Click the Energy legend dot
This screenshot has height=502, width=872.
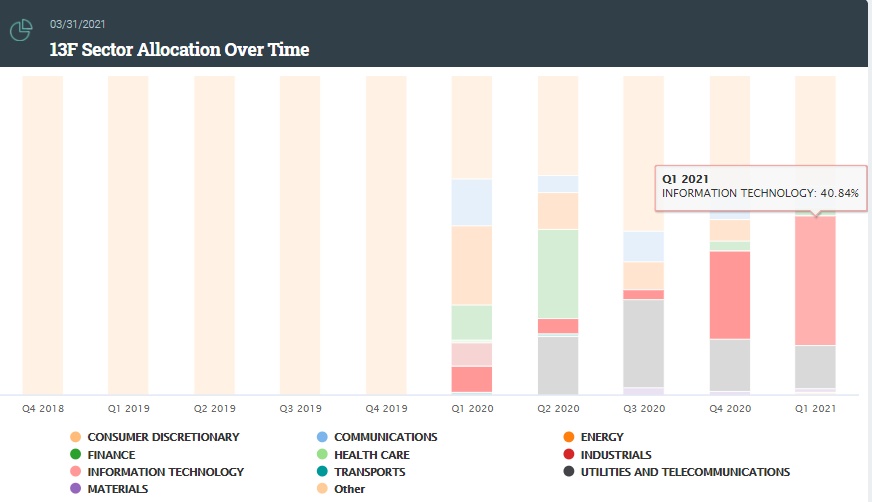pyautogui.click(x=568, y=437)
